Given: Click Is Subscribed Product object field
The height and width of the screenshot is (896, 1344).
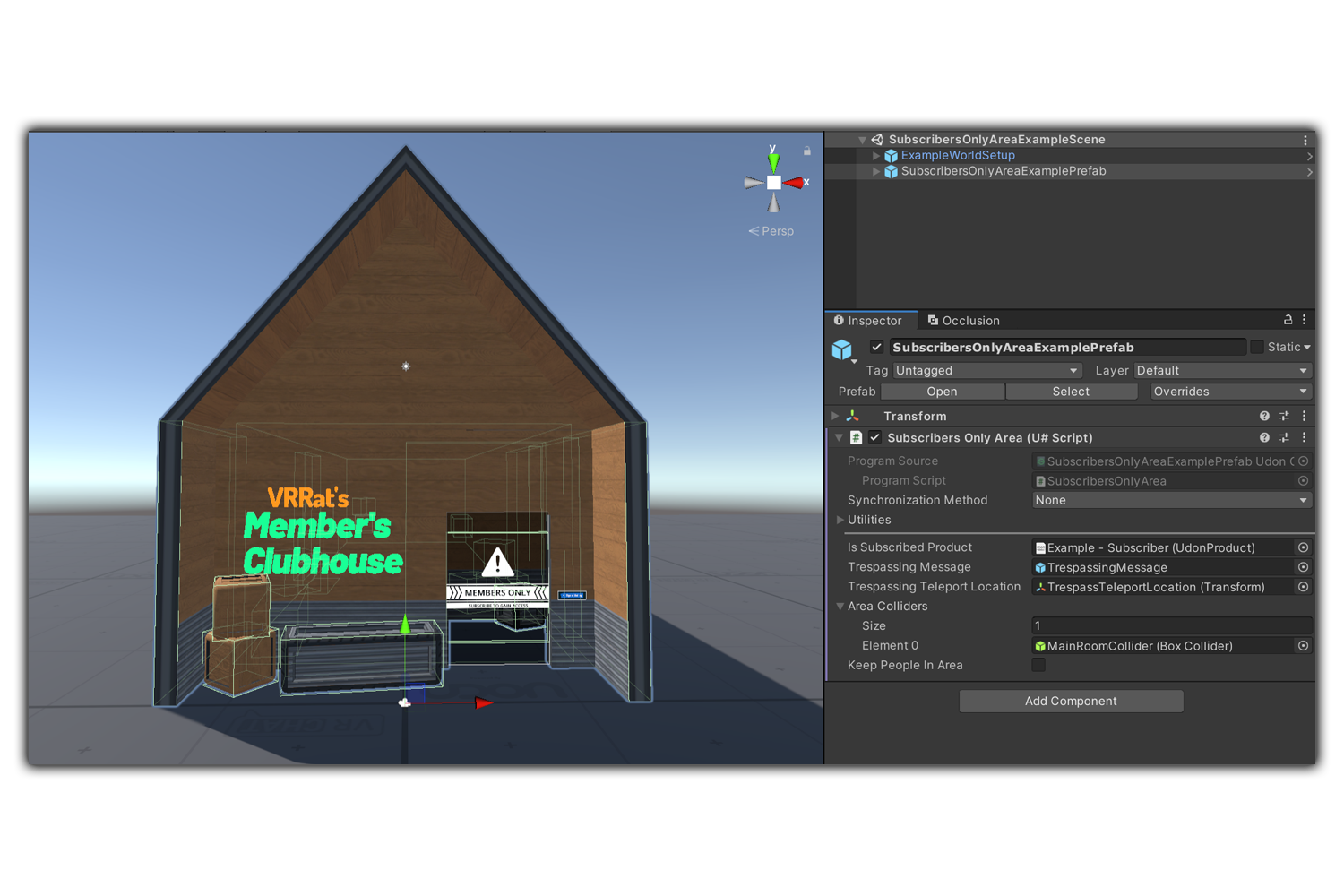Looking at the screenshot, I should [1164, 547].
